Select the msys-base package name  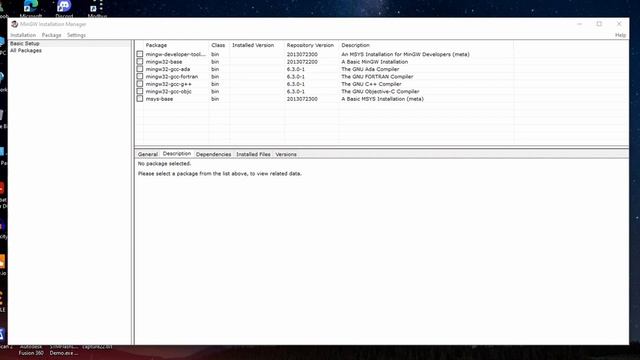[159, 99]
